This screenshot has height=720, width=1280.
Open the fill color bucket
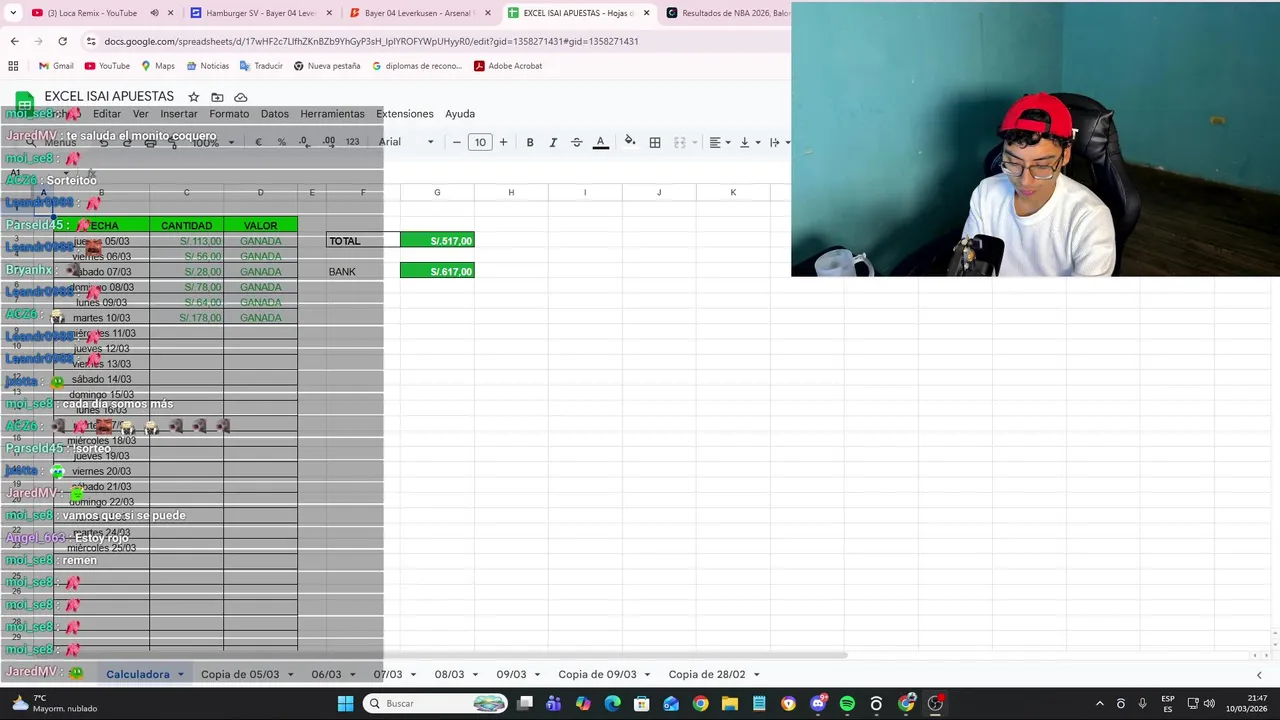click(629, 142)
